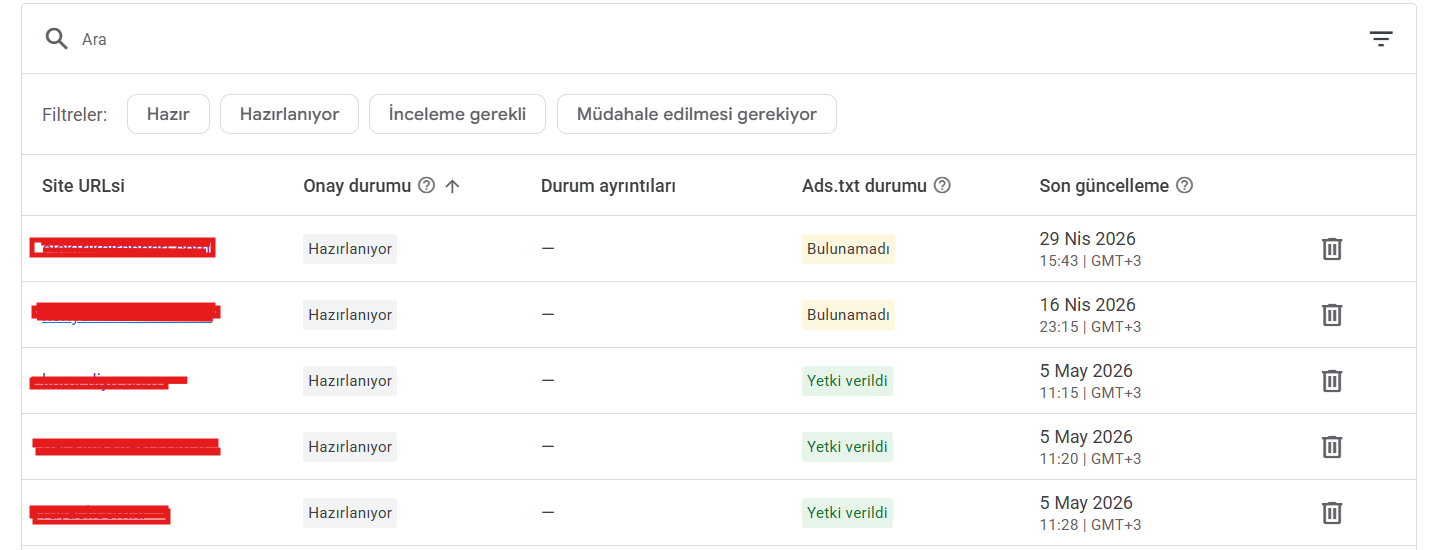Delete the site updated 16 Nis 2026

1332,315
